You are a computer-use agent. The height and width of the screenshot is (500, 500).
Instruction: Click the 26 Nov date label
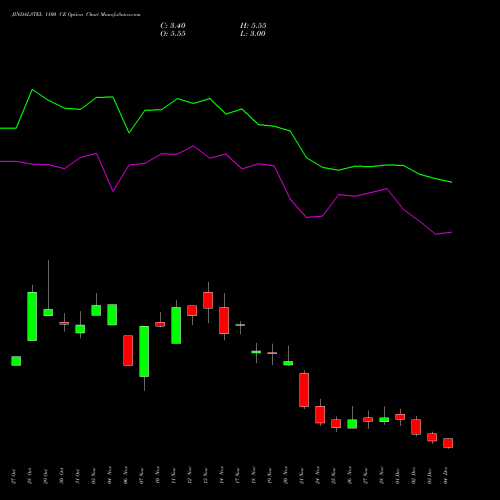pyautogui.click(x=349, y=475)
